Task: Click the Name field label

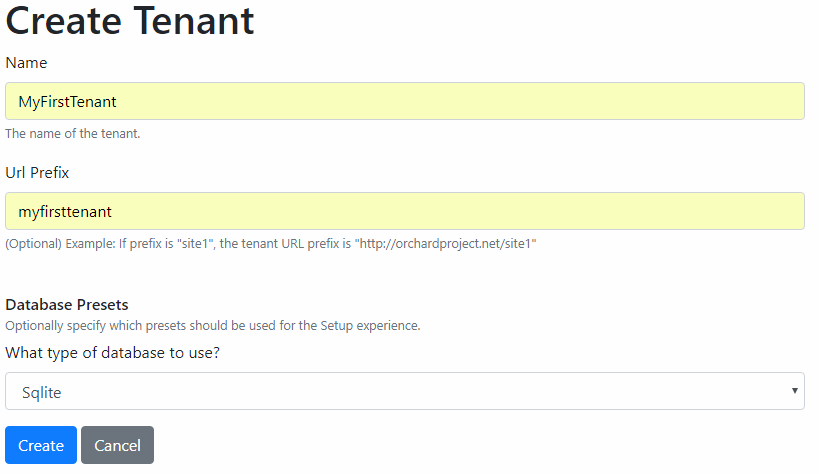Action: pyautogui.click(x=26, y=63)
